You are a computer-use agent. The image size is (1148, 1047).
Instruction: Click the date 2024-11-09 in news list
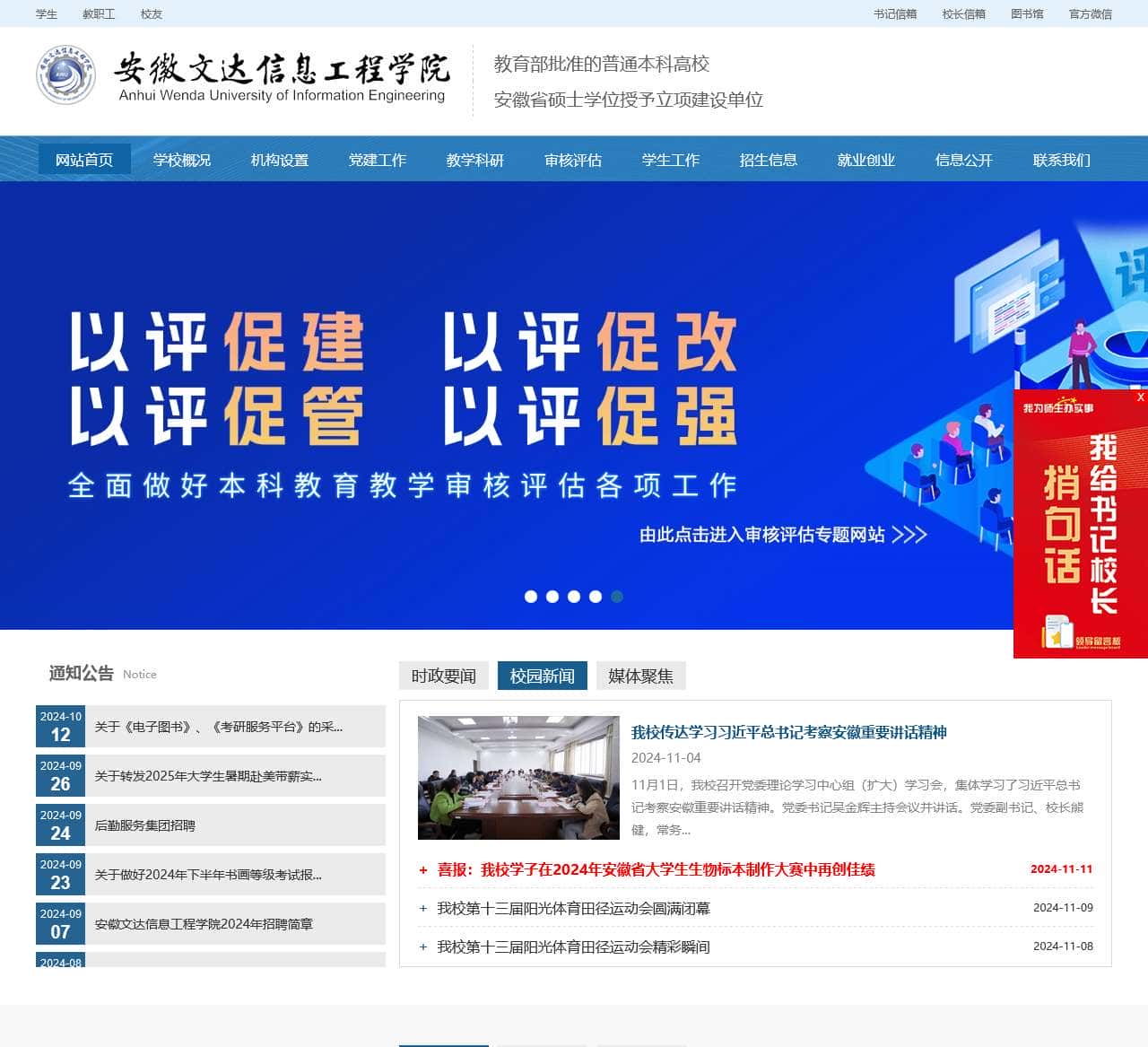1063,908
